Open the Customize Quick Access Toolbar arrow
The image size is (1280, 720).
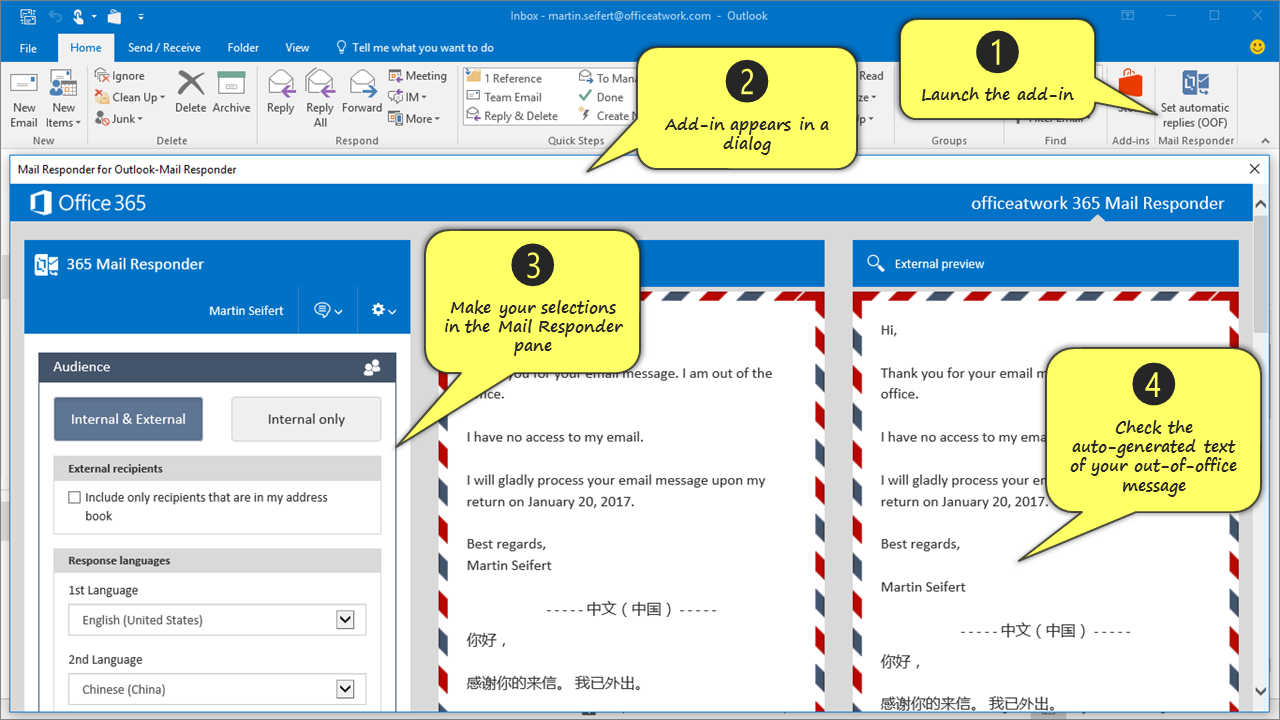click(x=141, y=17)
